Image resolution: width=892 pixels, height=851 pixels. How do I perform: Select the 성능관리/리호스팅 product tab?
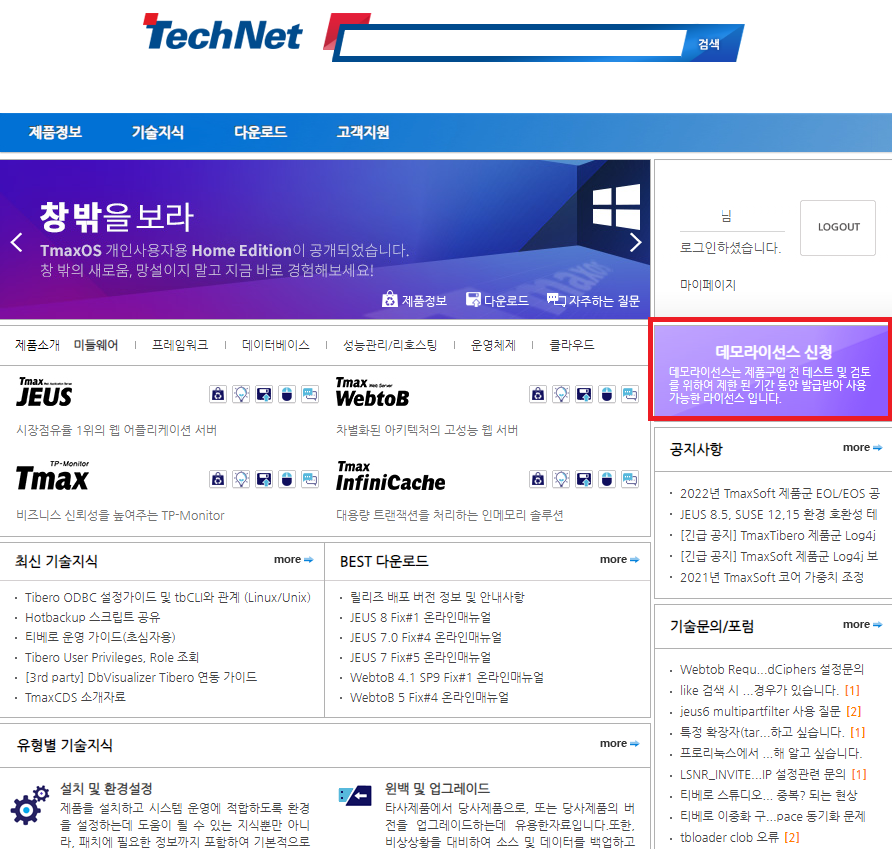pyautogui.click(x=390, y=345)
